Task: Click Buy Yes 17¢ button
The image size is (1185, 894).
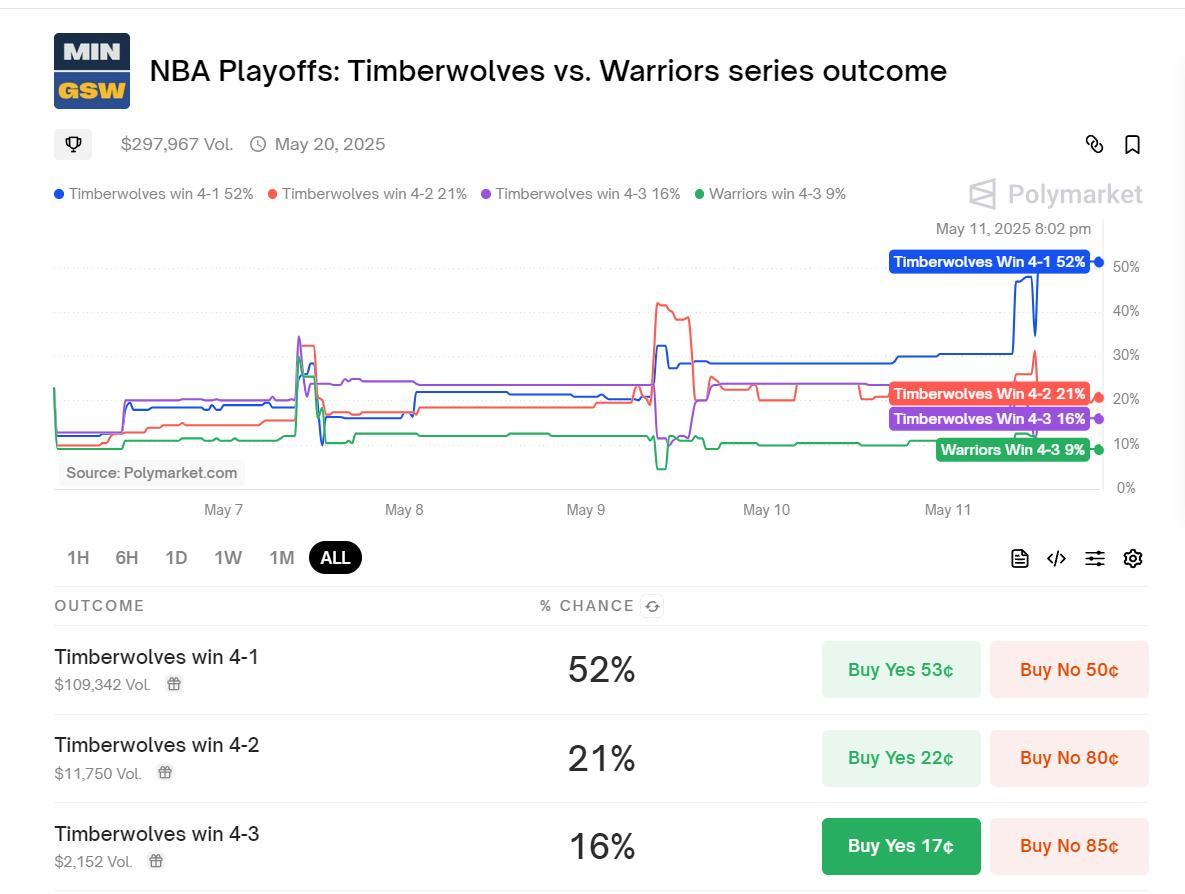Action: click(x=900, y=846)
